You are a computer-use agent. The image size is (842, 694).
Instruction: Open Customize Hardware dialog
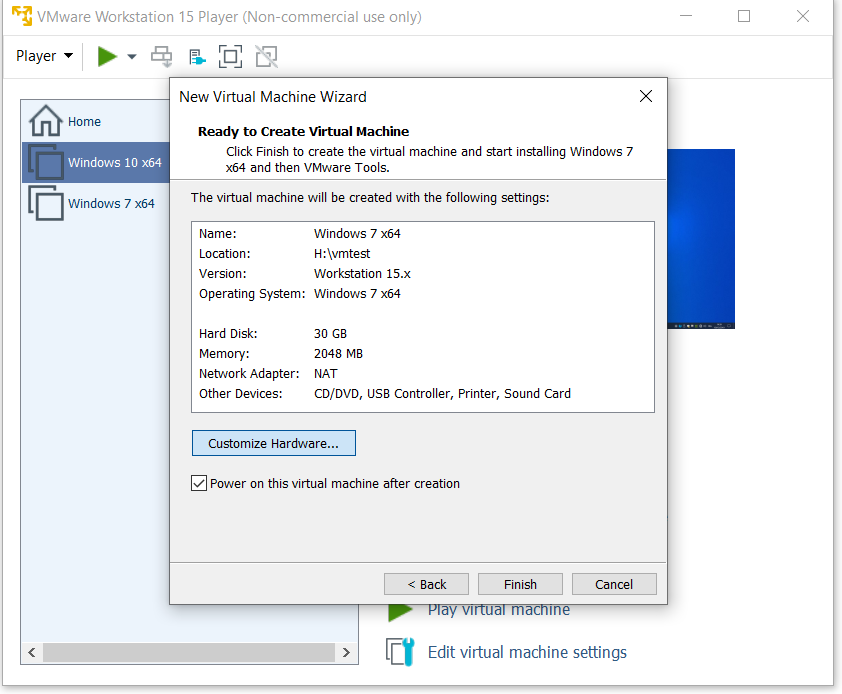[273, 443]
